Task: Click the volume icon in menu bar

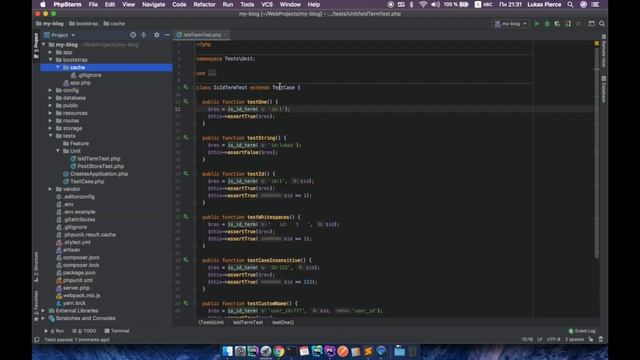Action: (435, 4)
